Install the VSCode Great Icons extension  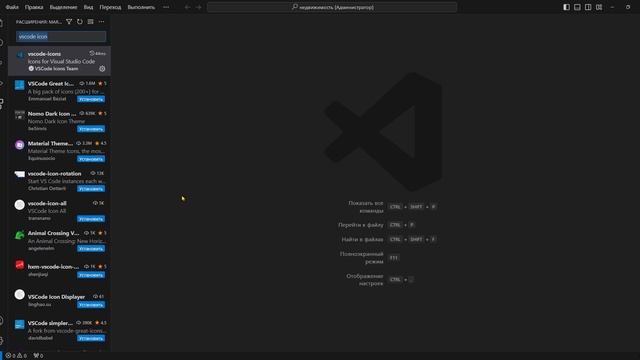[91, 99]
